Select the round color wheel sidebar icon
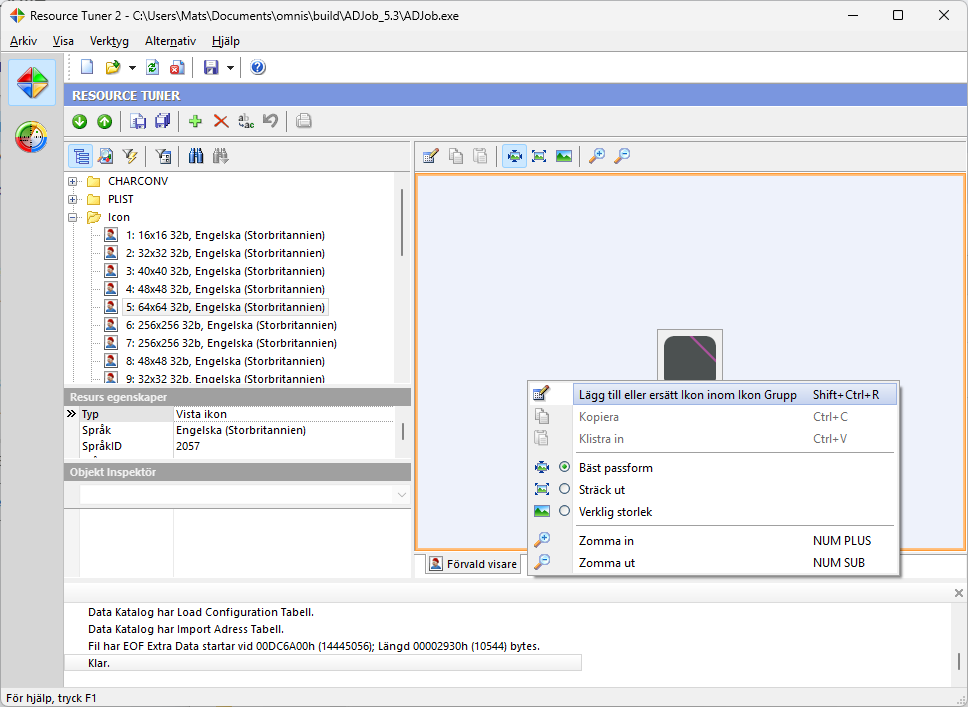This screenshot has width=968, height=707. (x=31, y=136)
